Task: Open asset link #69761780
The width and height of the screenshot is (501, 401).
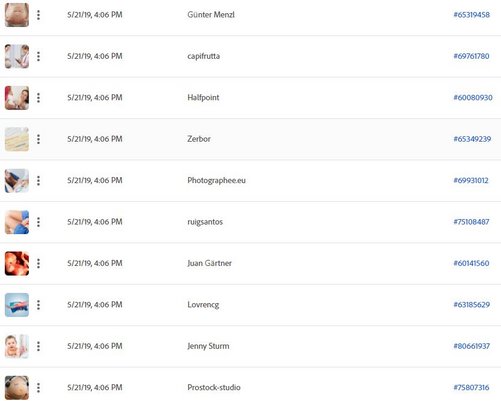Action: tap(471, 56)
